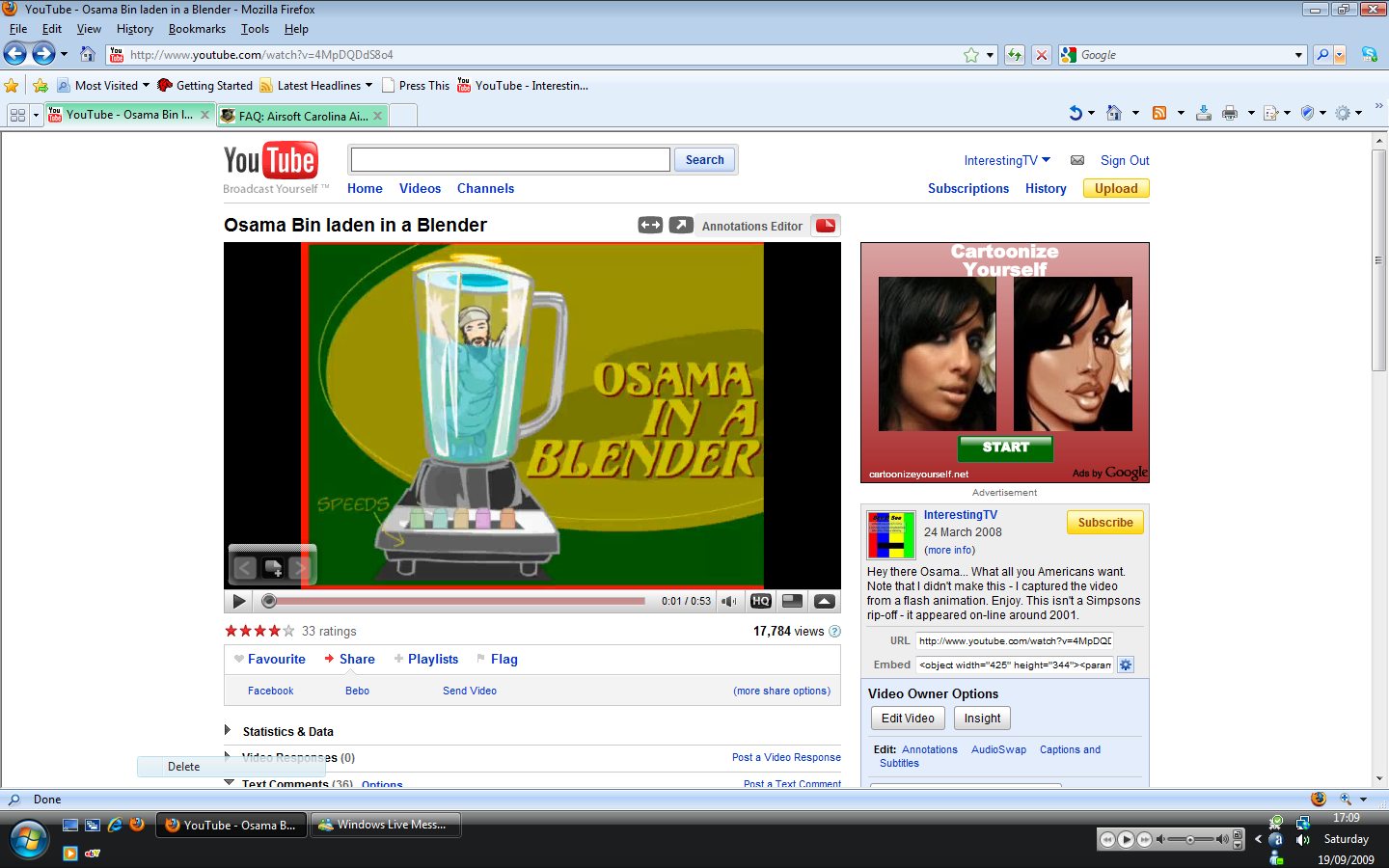Click the yellow Upload button

pos(1116,189)
